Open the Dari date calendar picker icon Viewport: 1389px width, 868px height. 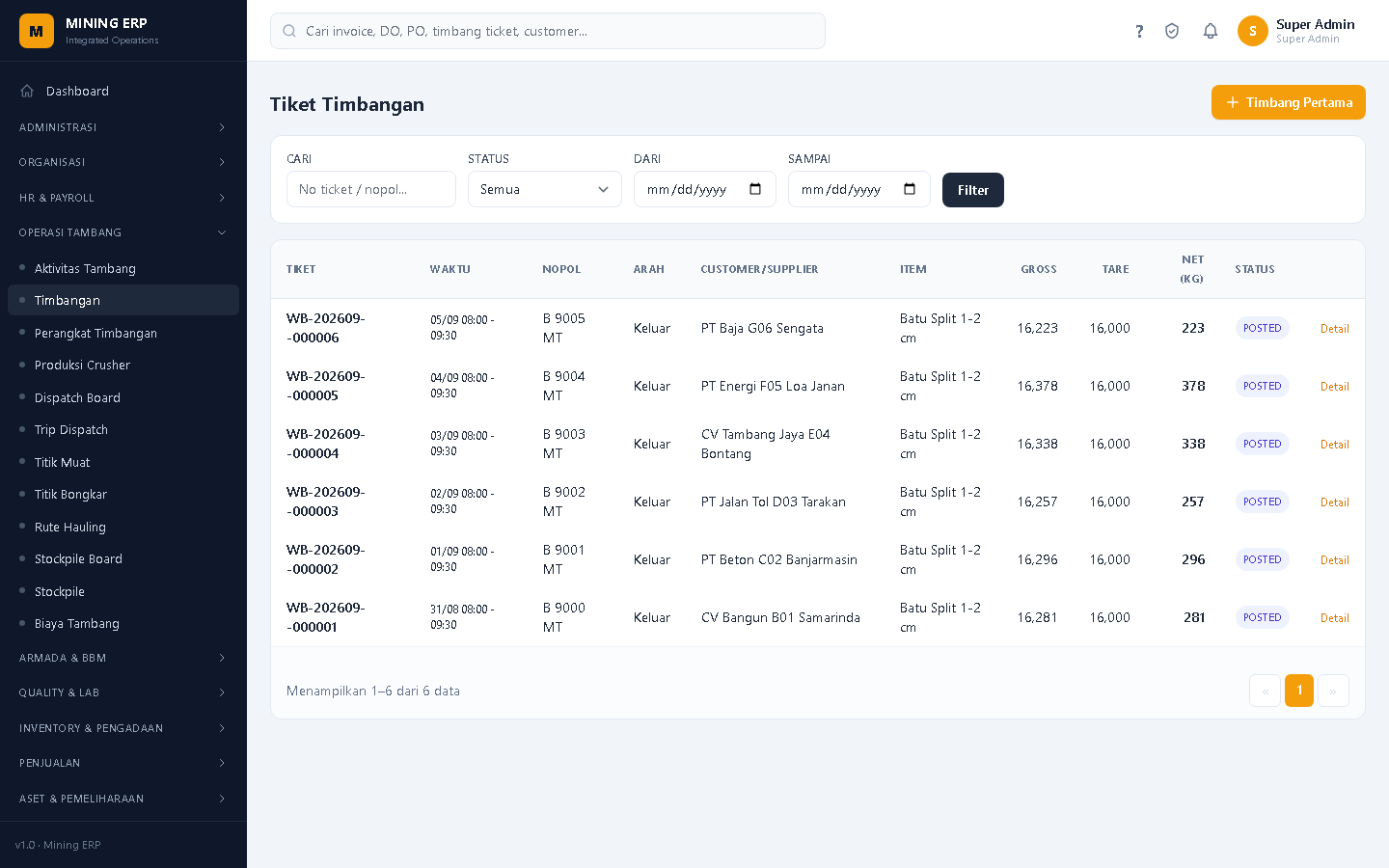(755, 189)
